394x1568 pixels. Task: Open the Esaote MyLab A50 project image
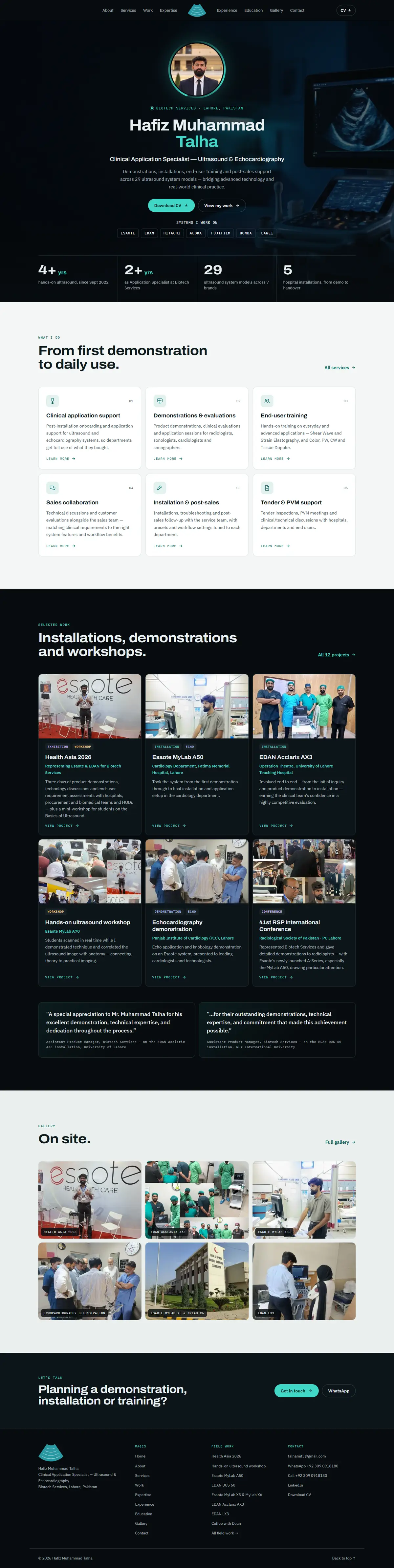[x=197, y=706]
